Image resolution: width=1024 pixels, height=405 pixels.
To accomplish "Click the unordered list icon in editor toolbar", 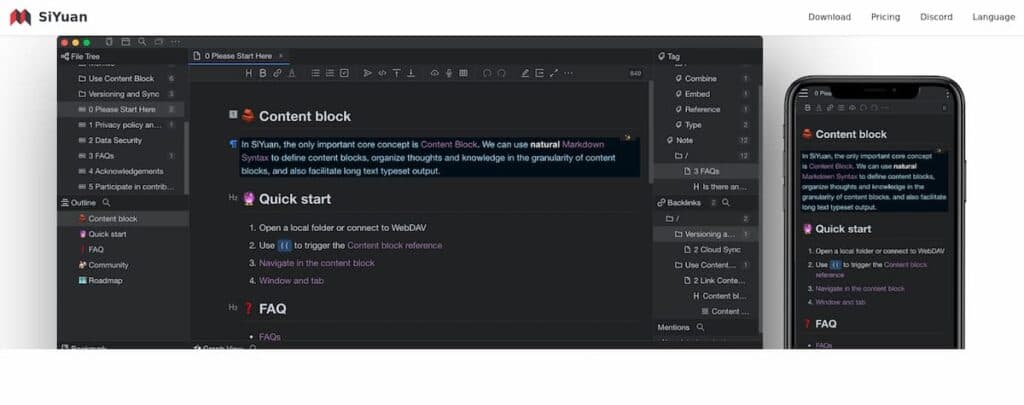I will [315, 73].
